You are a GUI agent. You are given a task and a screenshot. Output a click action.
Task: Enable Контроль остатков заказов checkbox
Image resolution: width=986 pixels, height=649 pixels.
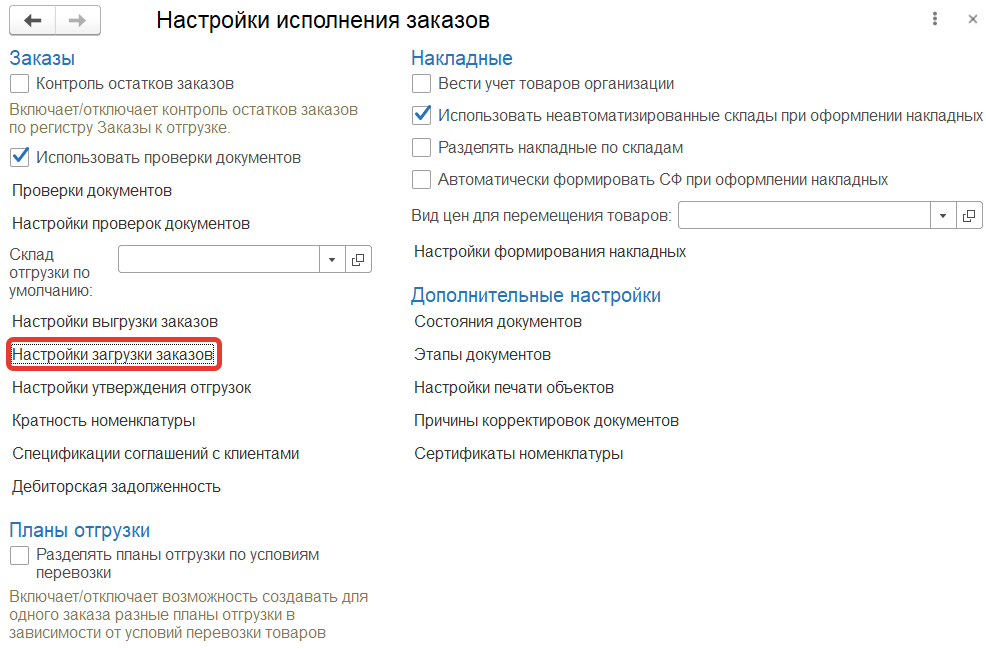coord(19,84)
